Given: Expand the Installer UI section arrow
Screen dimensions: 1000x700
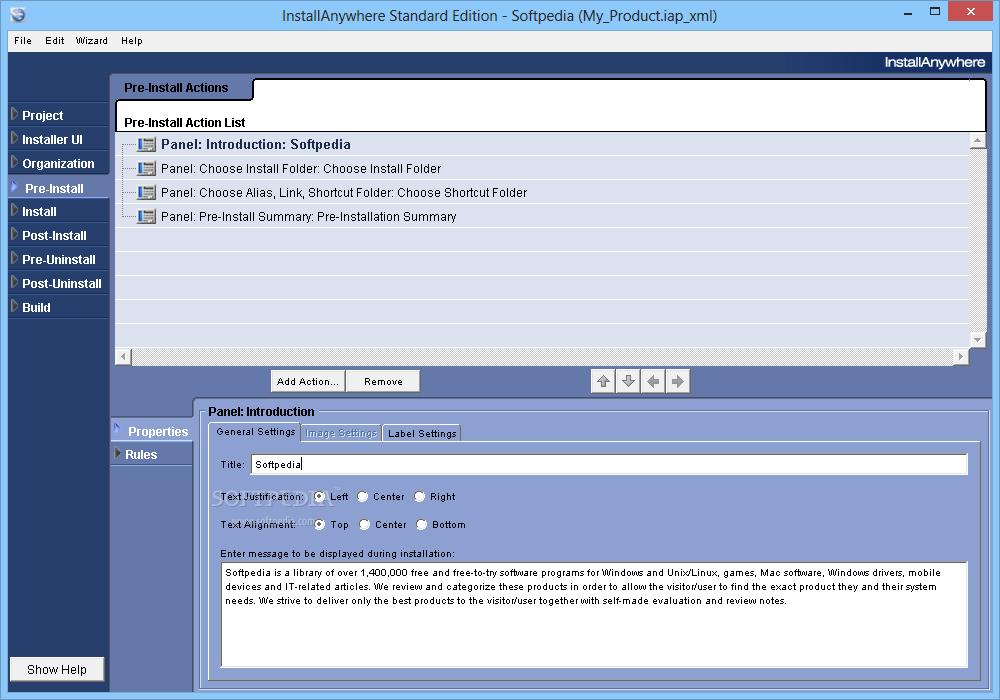Looking at the screenshot, I should pyautogui.click(x=15, y=138).
